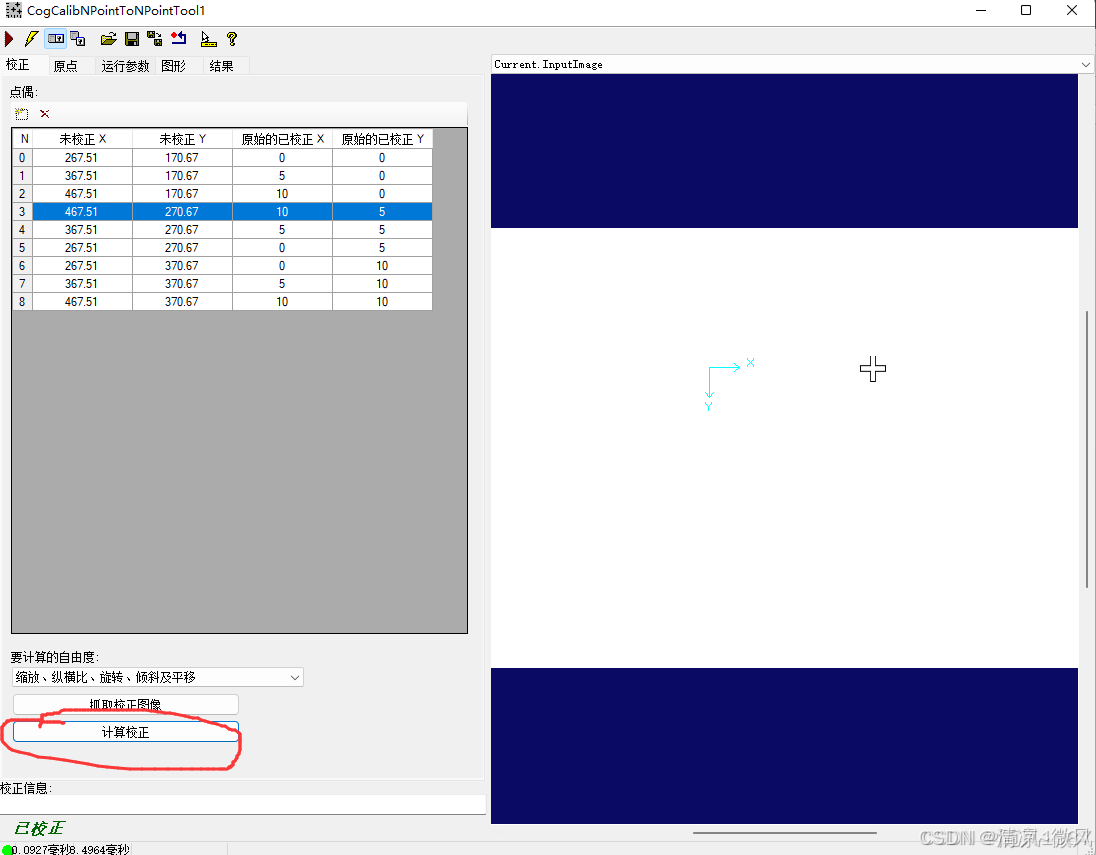This screenshot has height=855, width=1096.
Task: Click the N column header
Action: click(23, 139)
